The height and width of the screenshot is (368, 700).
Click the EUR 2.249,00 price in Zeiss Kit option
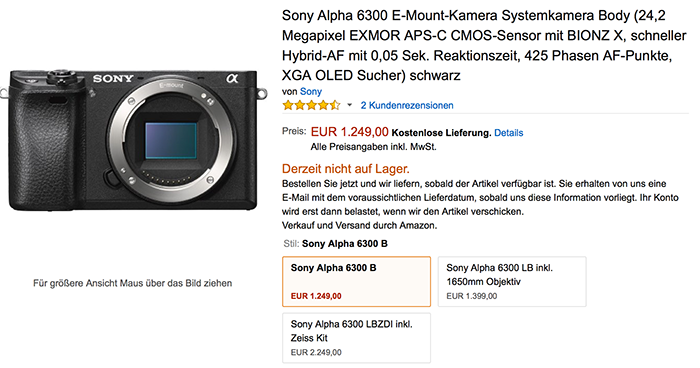tap(316, 352)
